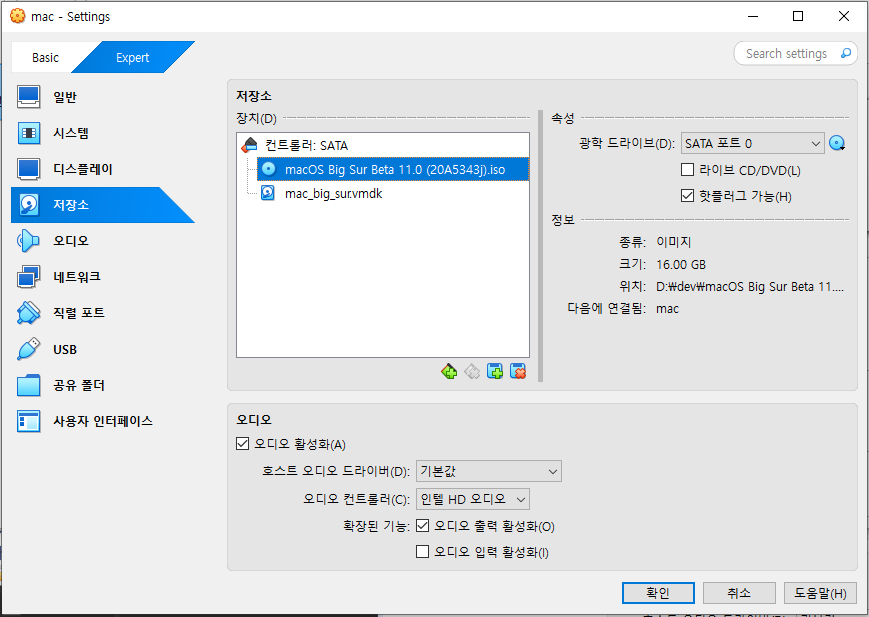Select the 저장소 disk icon in sidebar
Image resolution: width=869 pixels, height=617 pixels.
pyautogui.click(x=28, y=205)
